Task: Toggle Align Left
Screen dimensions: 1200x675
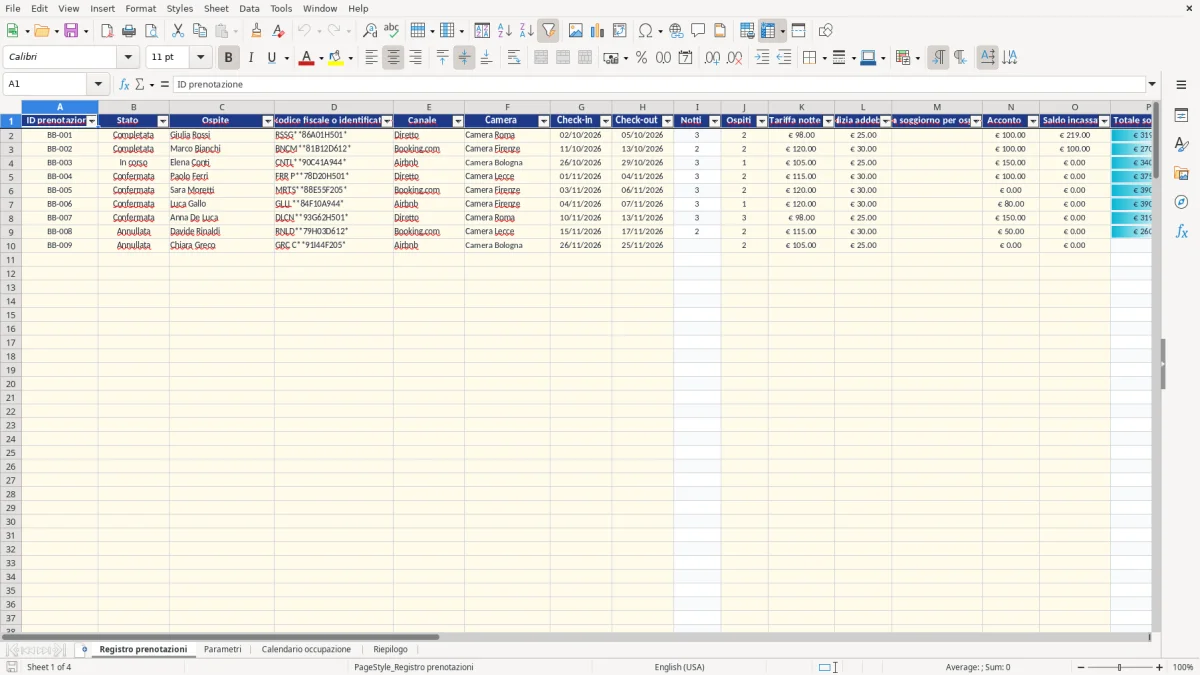Action: coord(371,58)
